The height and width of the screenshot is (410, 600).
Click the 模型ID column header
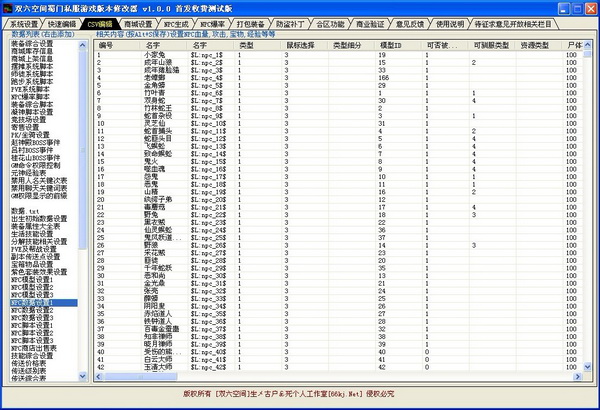pos(394,45)
